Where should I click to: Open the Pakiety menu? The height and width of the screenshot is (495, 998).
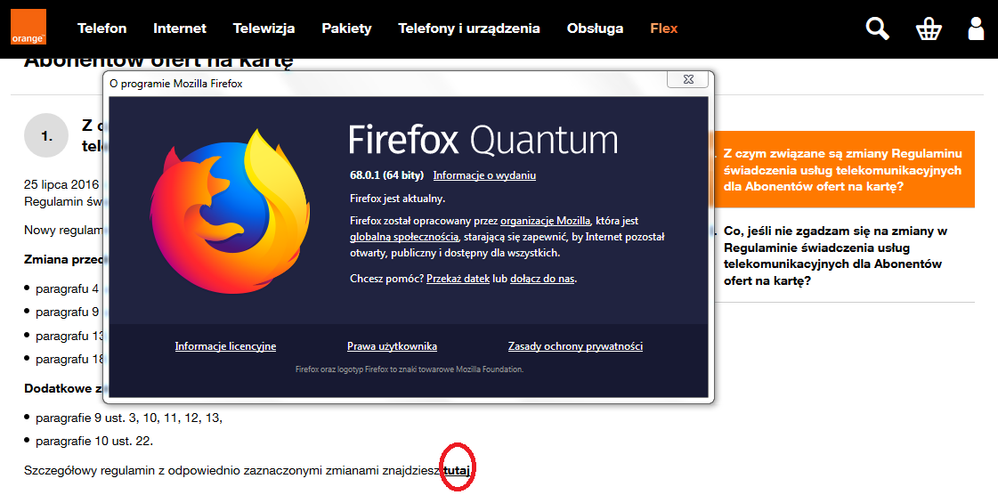point(346,29)
